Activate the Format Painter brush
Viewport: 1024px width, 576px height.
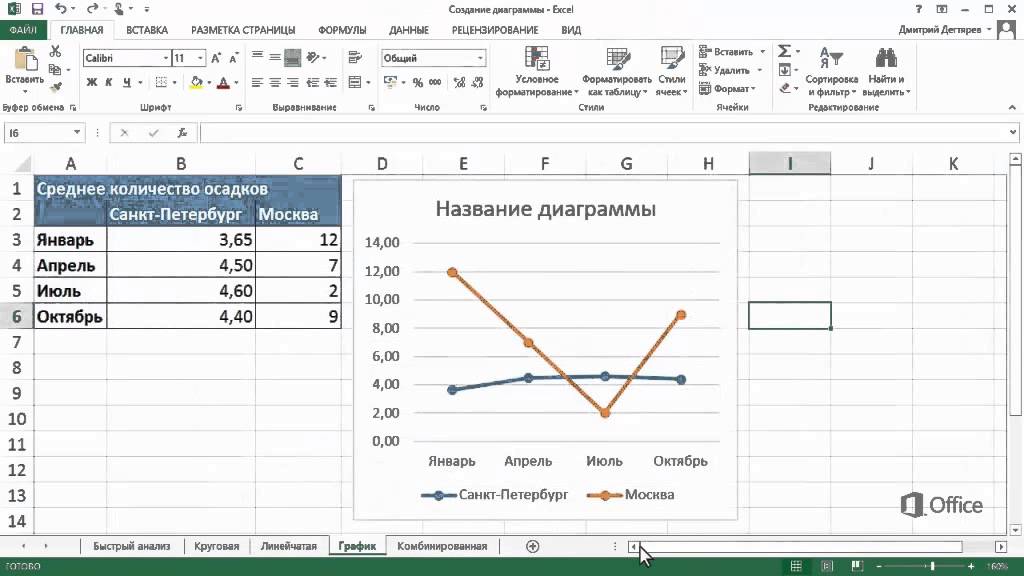(56, 86)
